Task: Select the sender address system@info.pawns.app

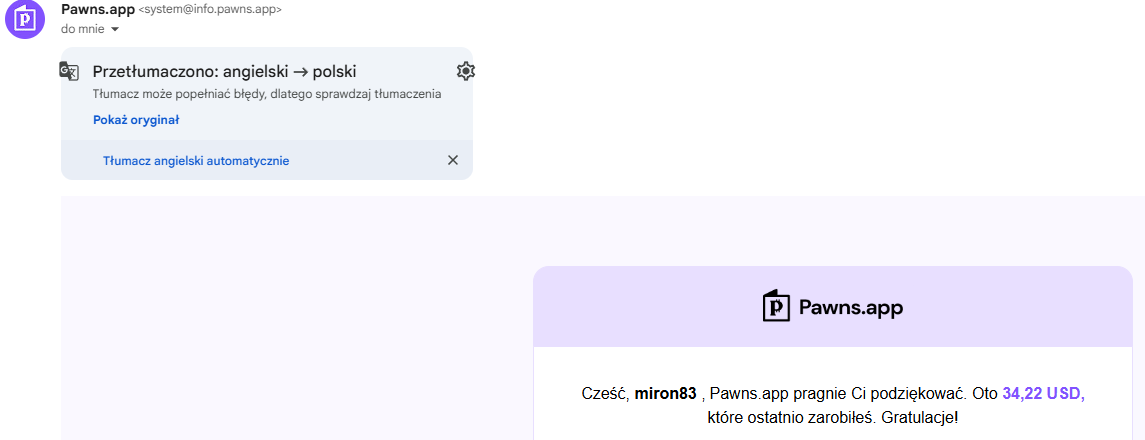Action: tap(210, 10)
